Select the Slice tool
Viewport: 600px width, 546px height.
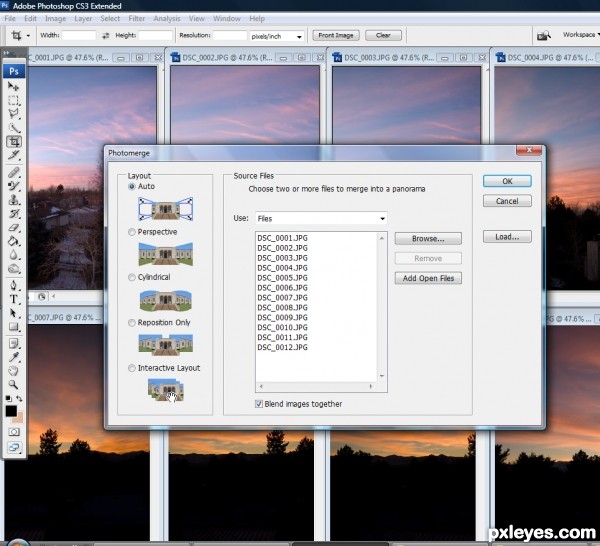[13, 155]
